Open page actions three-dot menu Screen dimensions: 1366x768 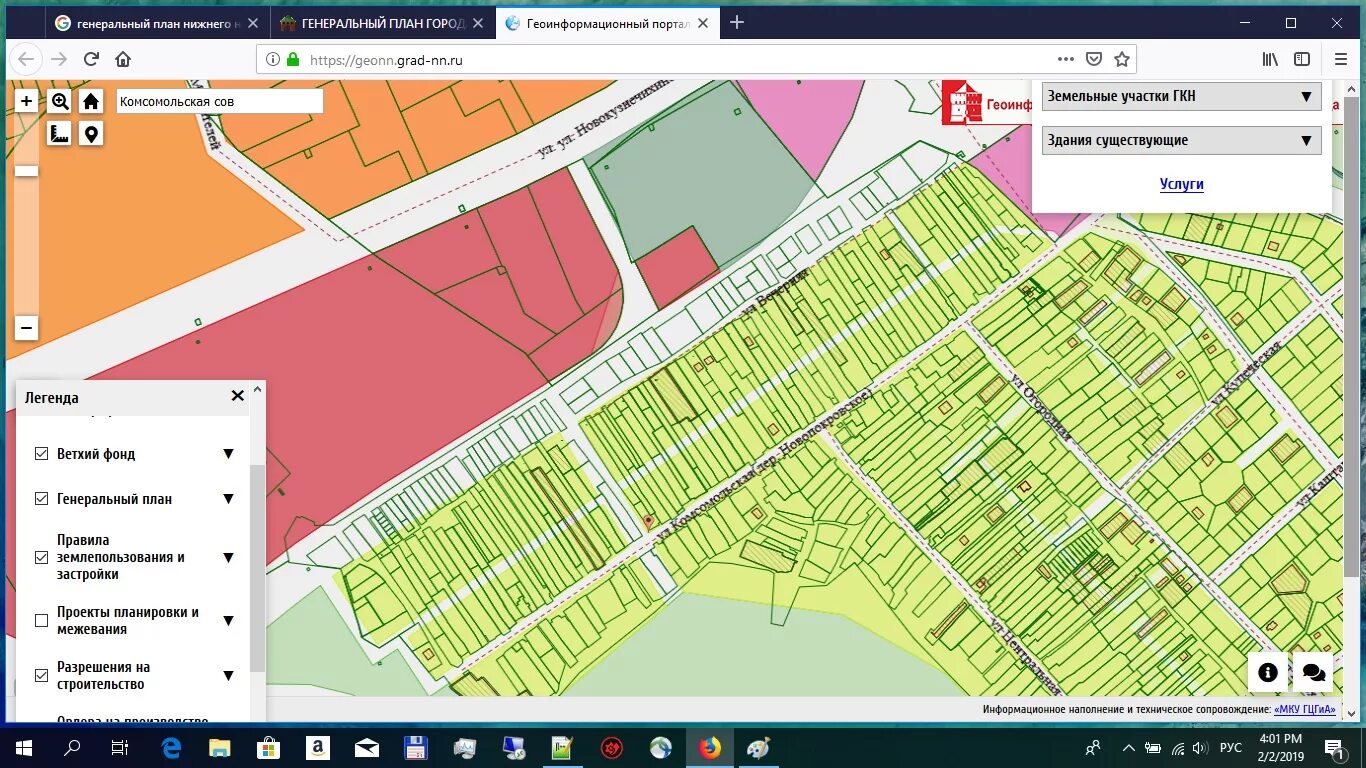(x=1066, y=59)
